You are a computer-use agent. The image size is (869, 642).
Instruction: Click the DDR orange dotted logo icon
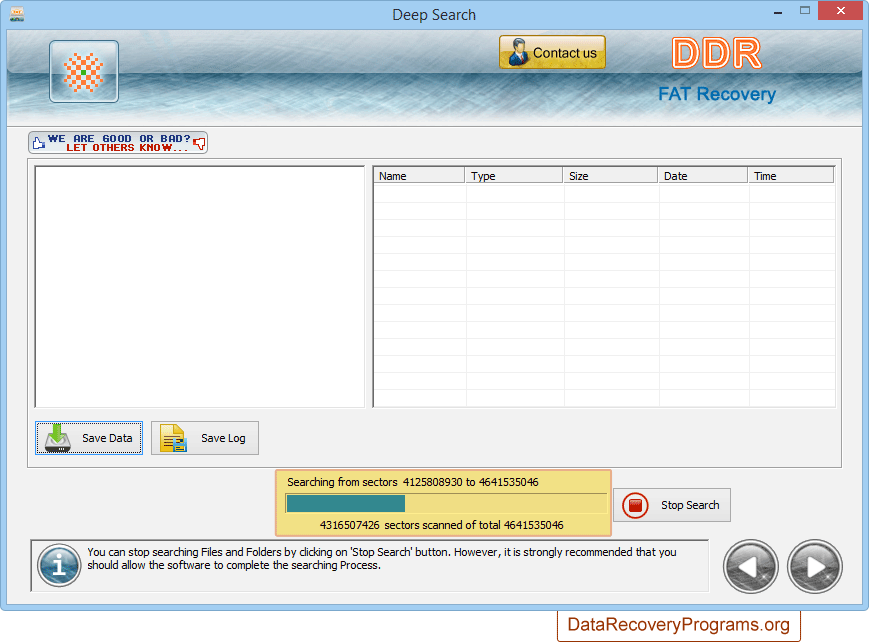[x=84, y=72]
